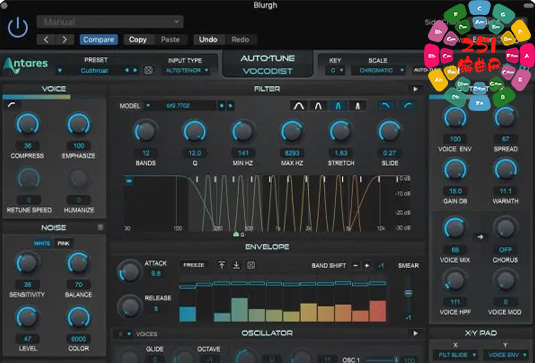The image size is (535, 363).
Task: Toggle the high-pass filter shape icon
Action: click(408, 106)
